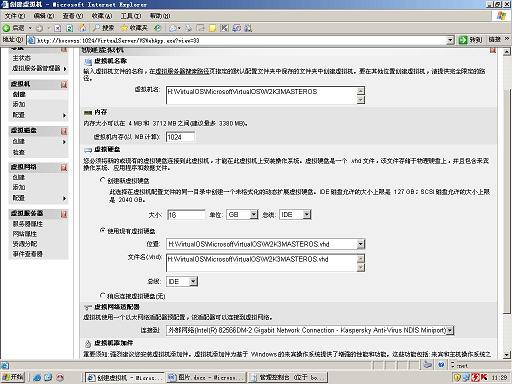Click the 虚拟网络 section help icon in sidebar
The image size is (512, 384).
point(64,167)
